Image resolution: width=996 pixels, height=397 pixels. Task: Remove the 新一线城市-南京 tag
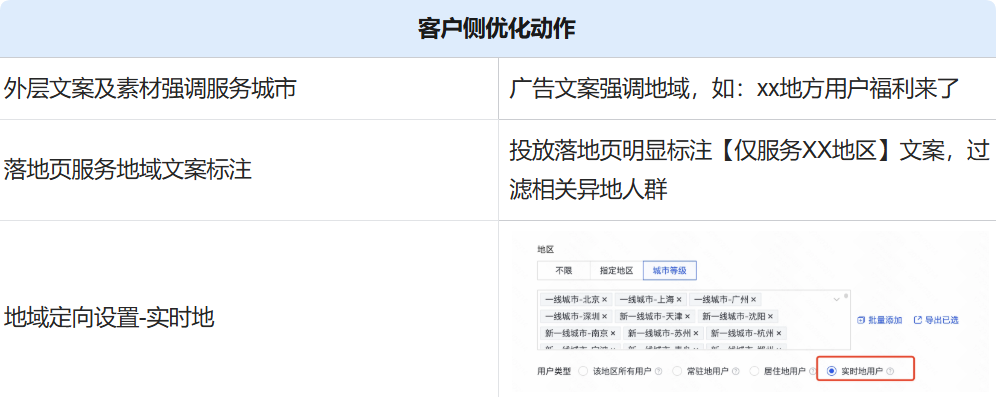coord(612,333)
